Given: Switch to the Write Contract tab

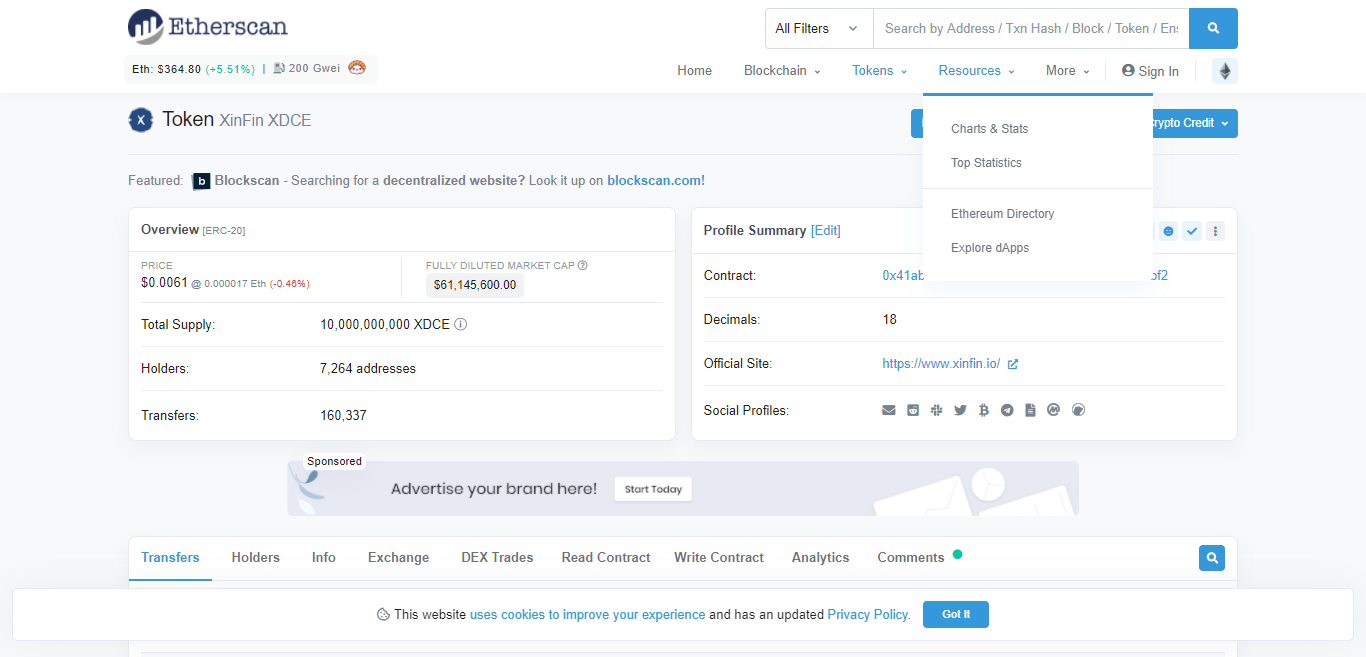Looking at the screenshot, I should (719, 558).
